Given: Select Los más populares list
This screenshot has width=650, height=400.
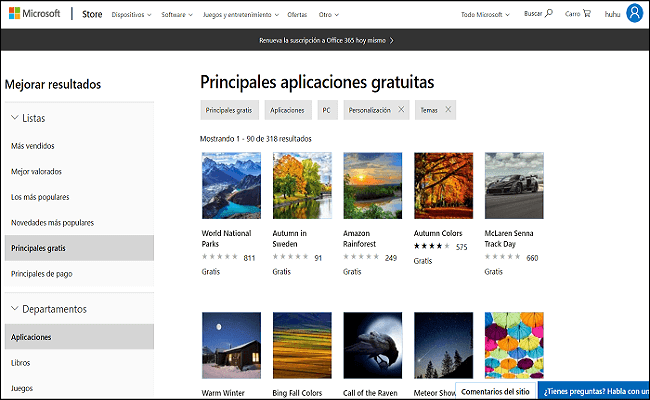Looking at the screenshot, I should point(40,197).
